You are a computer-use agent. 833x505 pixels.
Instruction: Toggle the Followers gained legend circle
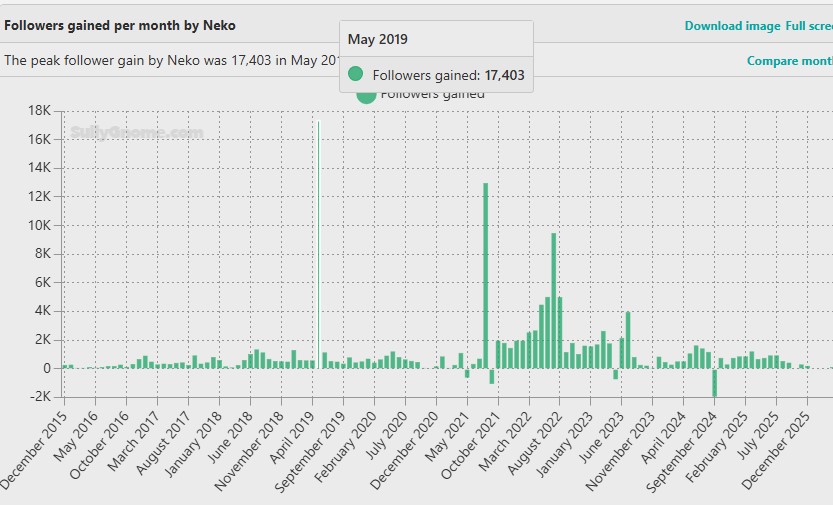(366, 96)
